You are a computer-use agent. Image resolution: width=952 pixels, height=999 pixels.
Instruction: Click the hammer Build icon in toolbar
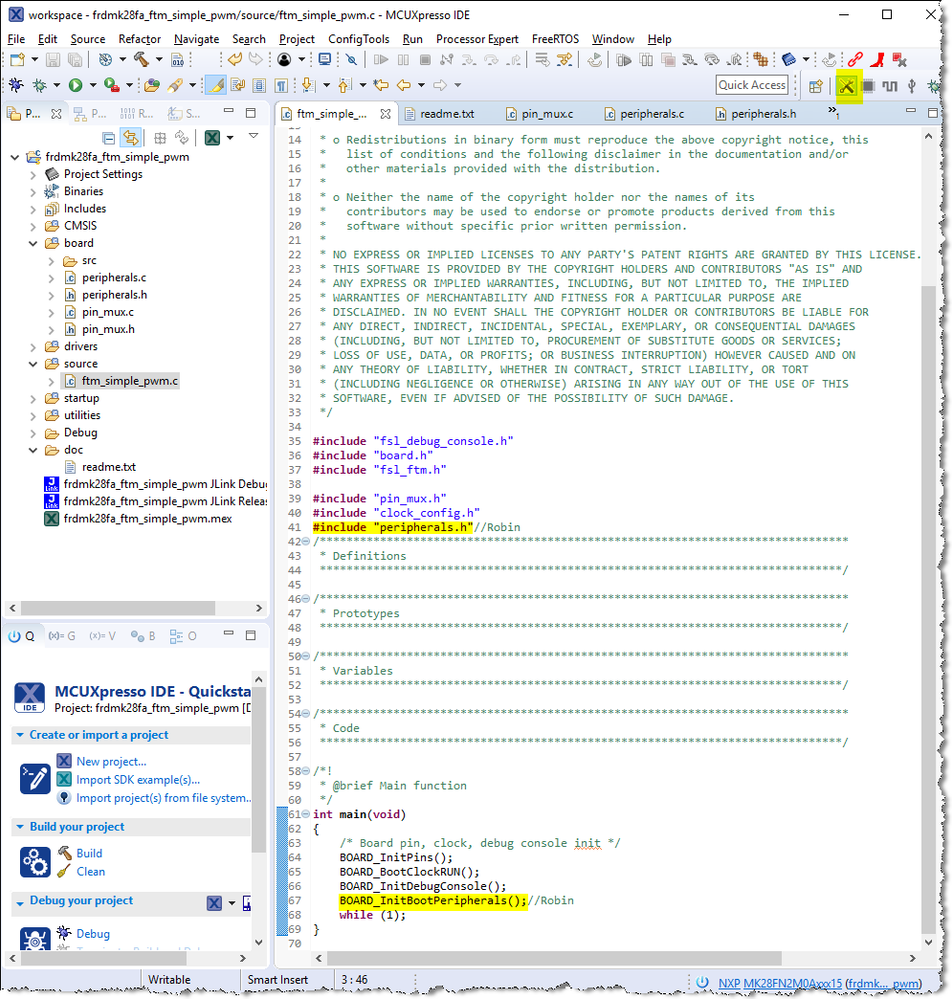coord(141,60)
